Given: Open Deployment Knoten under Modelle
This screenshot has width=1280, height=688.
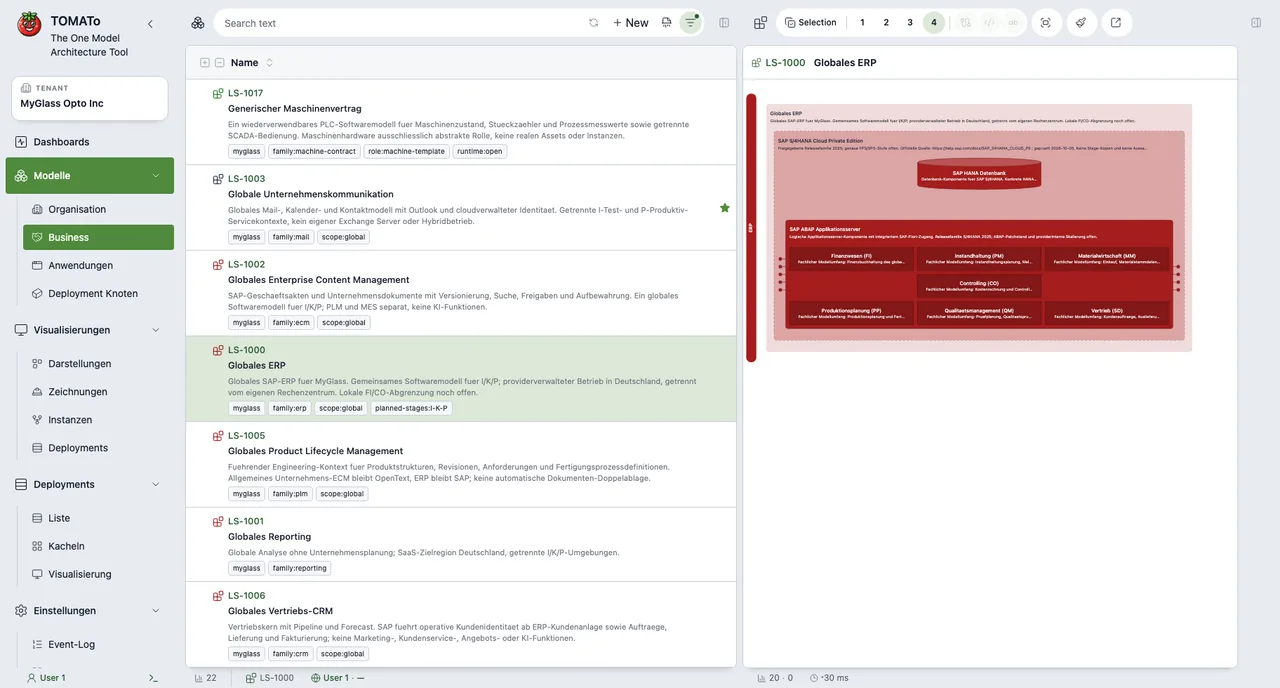Looking at the screenshot, I should pyautogui.click(x=98, y=293).
